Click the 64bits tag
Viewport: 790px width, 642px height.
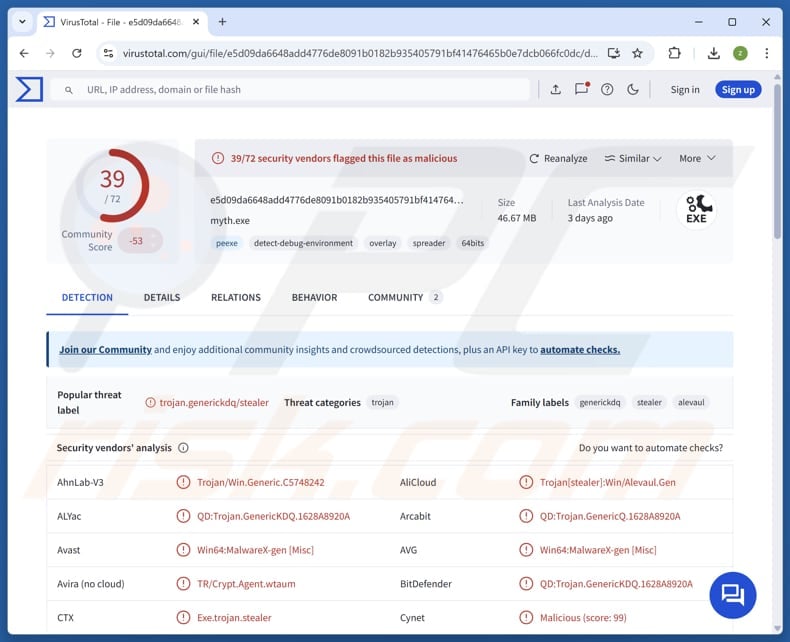[473, 243]
